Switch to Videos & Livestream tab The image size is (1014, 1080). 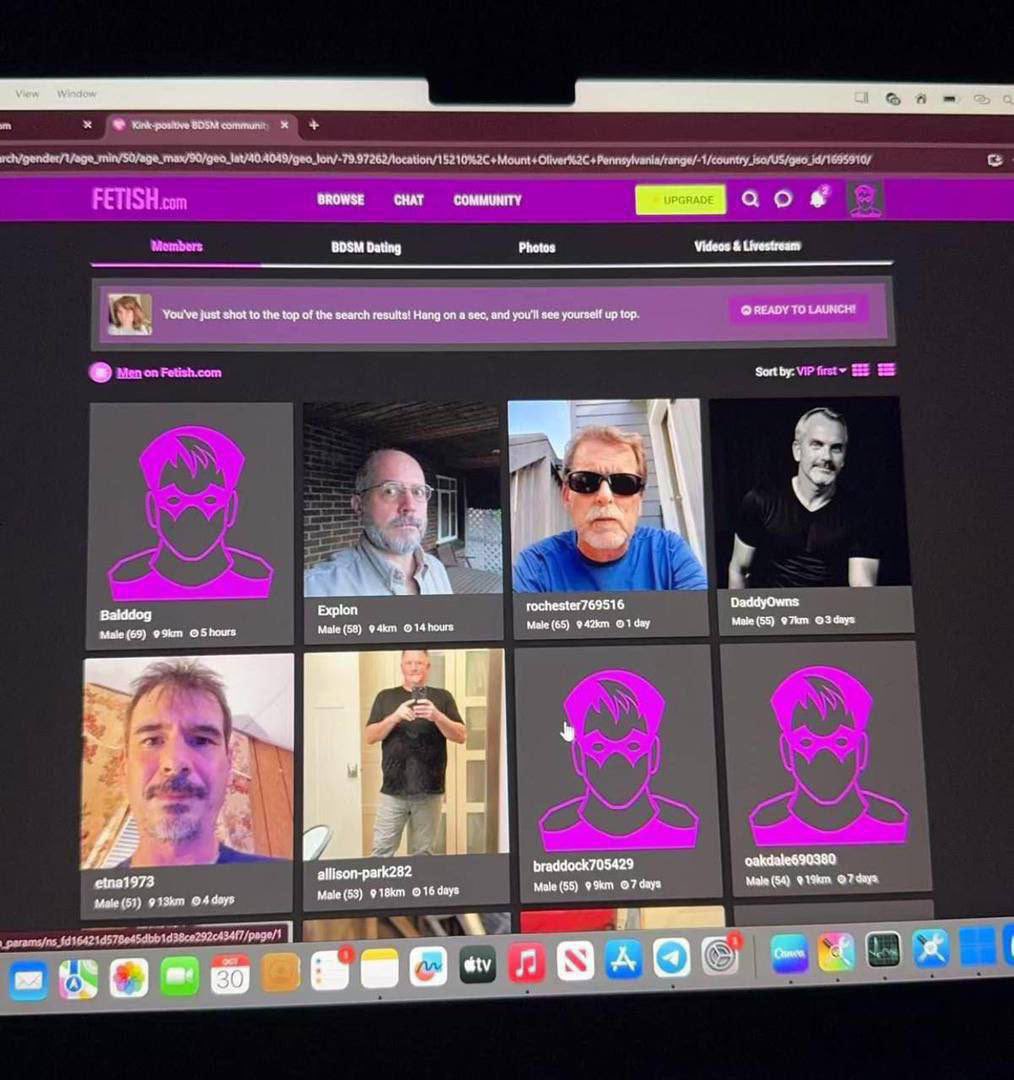pyautogui.click(x=747, y=246)
